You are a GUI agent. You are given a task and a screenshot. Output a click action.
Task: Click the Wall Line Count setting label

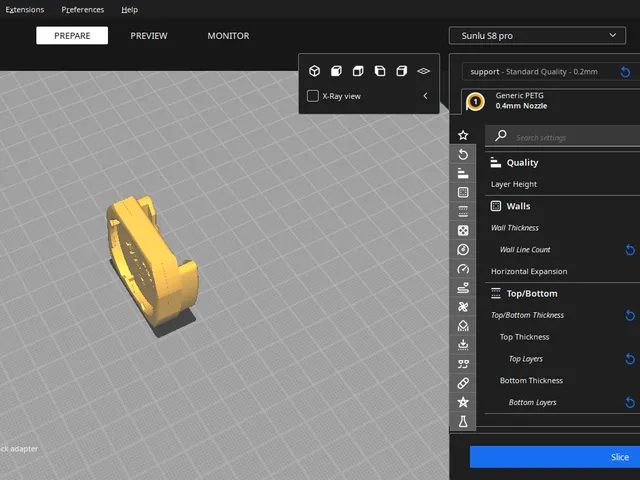point(525,249)
